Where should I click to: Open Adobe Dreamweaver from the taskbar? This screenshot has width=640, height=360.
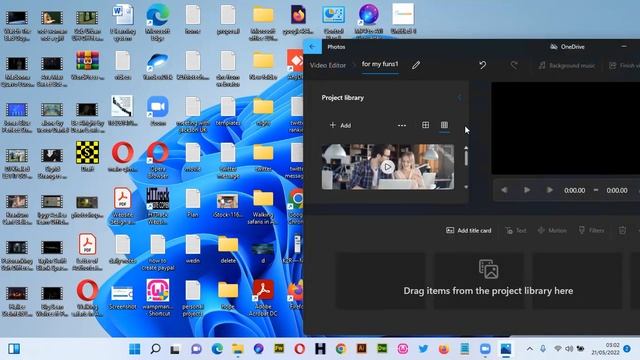coord(382,349)
